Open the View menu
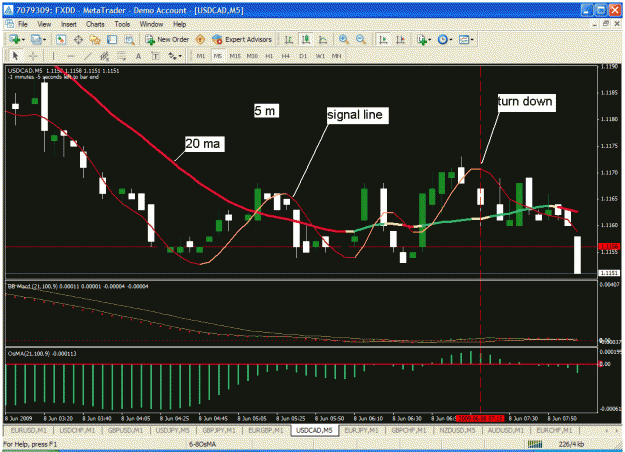 click(44, 24)
